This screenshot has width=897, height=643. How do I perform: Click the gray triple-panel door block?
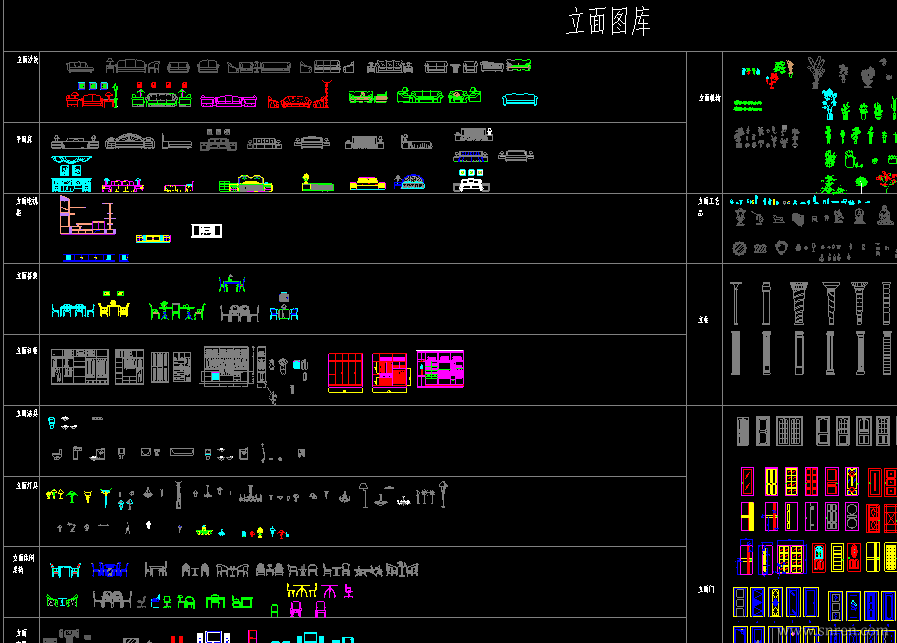pyautogui.click(x=789, y=431)
